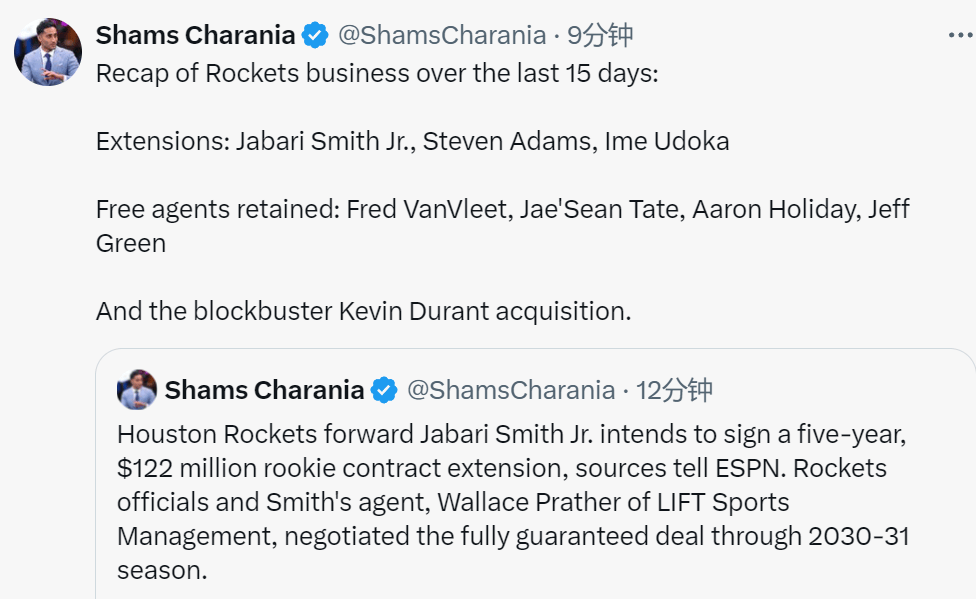Click the @ShamsCharania handle in quoted tweet

(x=511, y=390)
